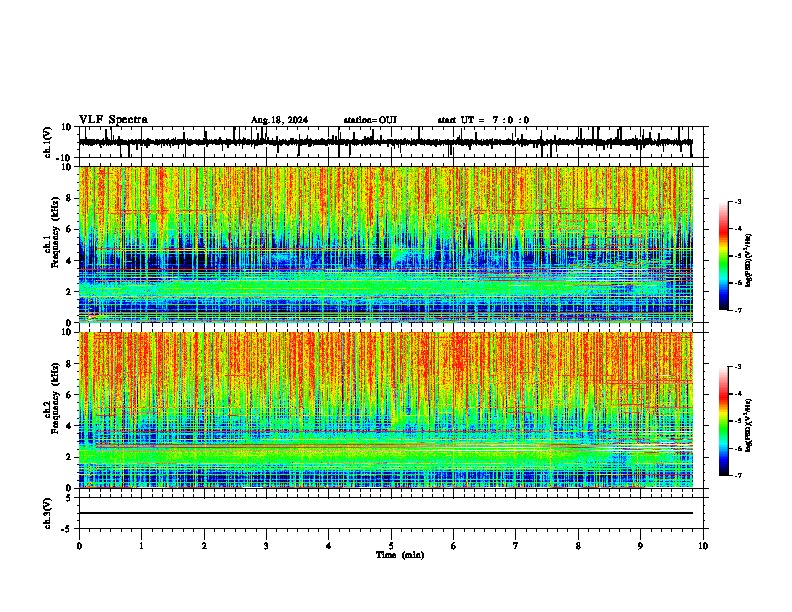The height and width of the screenshot is (612, 792).
Task: Click the time axis tick label '5'
Action: (391, 546)
